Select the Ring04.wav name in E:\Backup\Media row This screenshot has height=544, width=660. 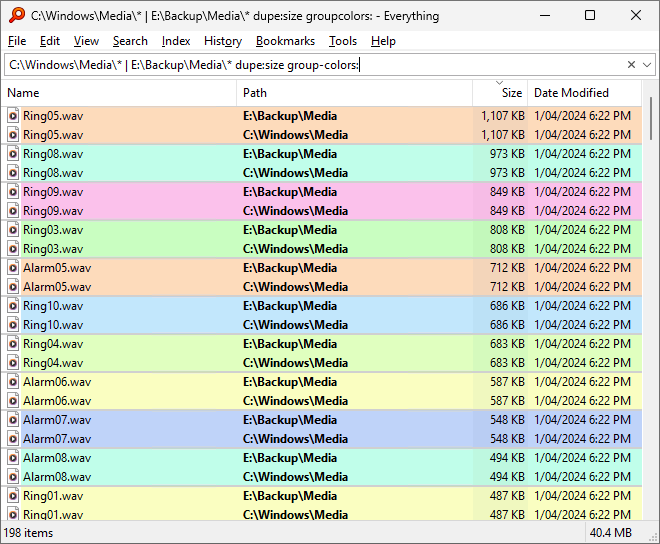click(53, 344)
